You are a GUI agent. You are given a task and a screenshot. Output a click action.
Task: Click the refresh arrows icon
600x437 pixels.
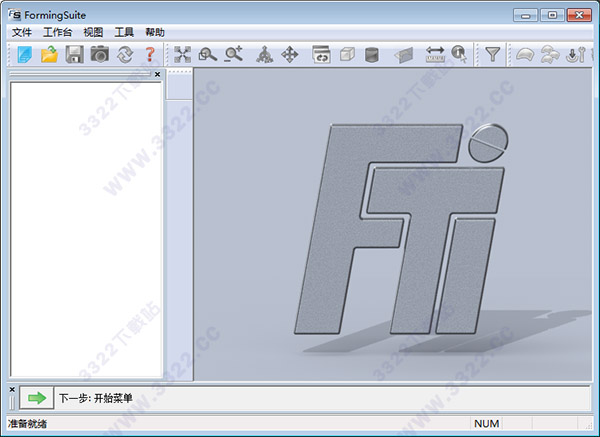[125, 54]
